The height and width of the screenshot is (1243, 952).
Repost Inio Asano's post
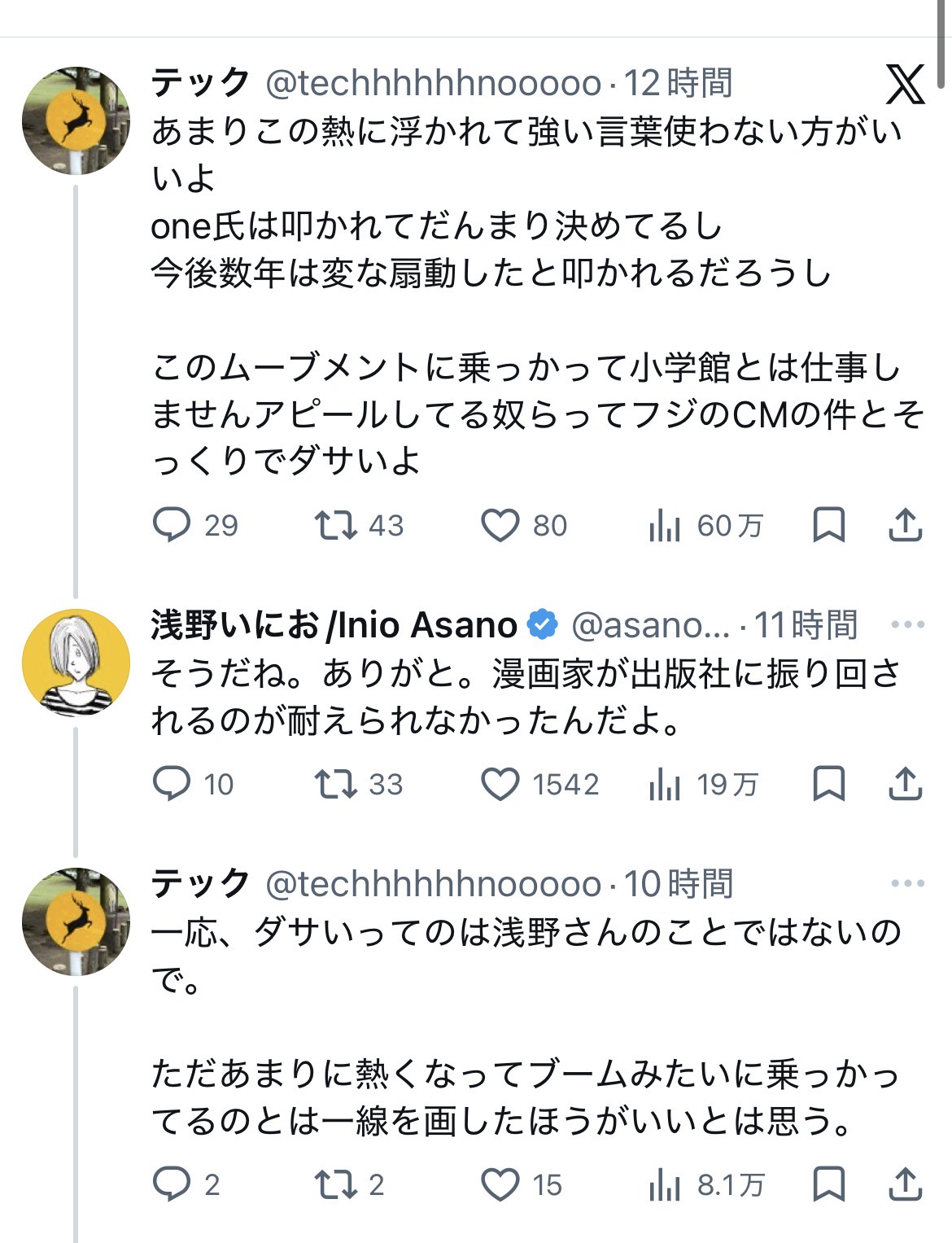pos(336,784)
